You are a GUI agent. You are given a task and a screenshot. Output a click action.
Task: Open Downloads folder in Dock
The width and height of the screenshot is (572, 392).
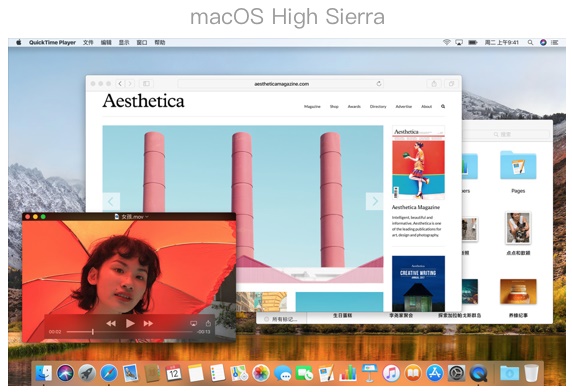tap(509, 373)
